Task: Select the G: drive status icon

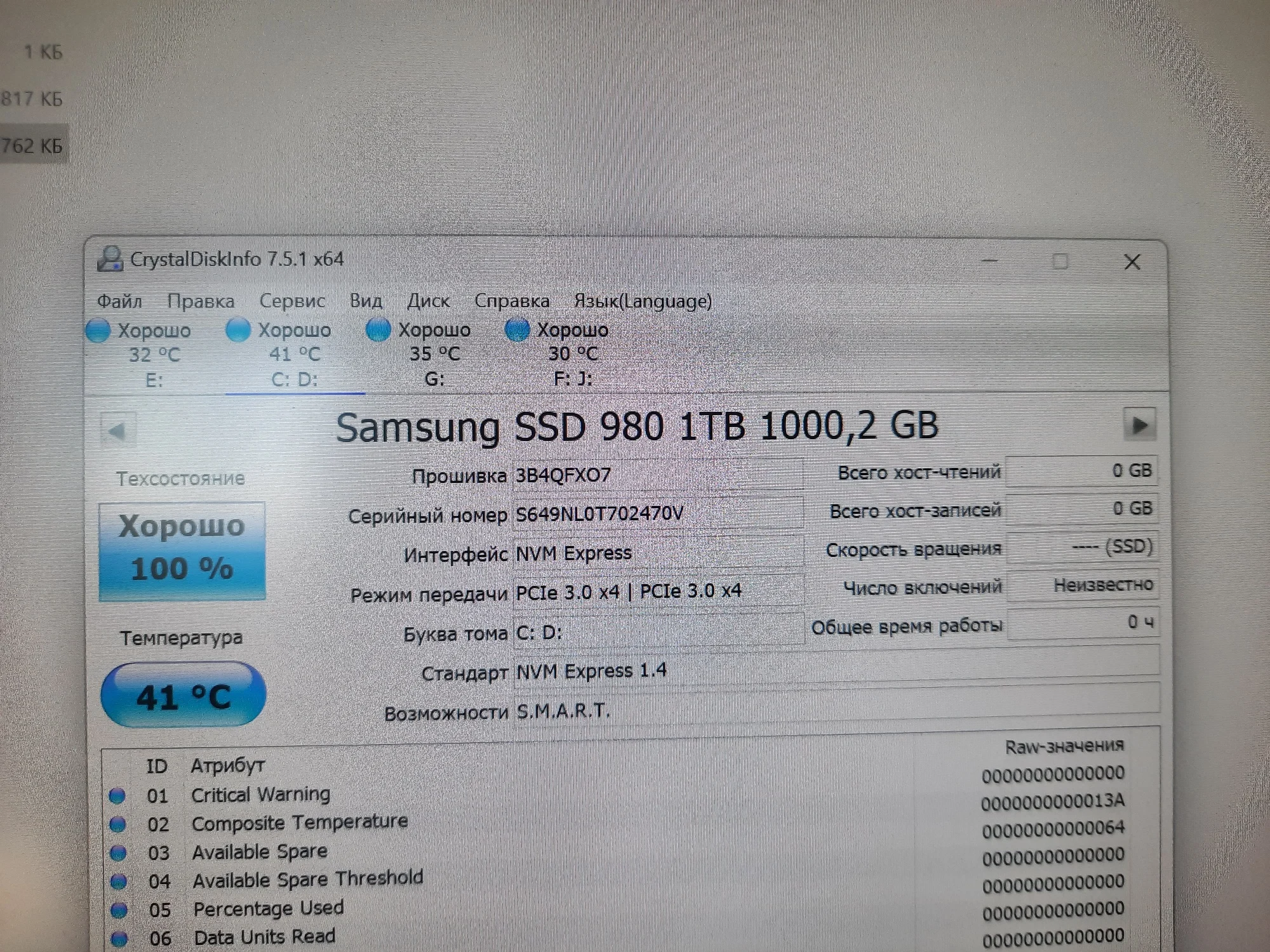Action: click(x=378, y=330)
